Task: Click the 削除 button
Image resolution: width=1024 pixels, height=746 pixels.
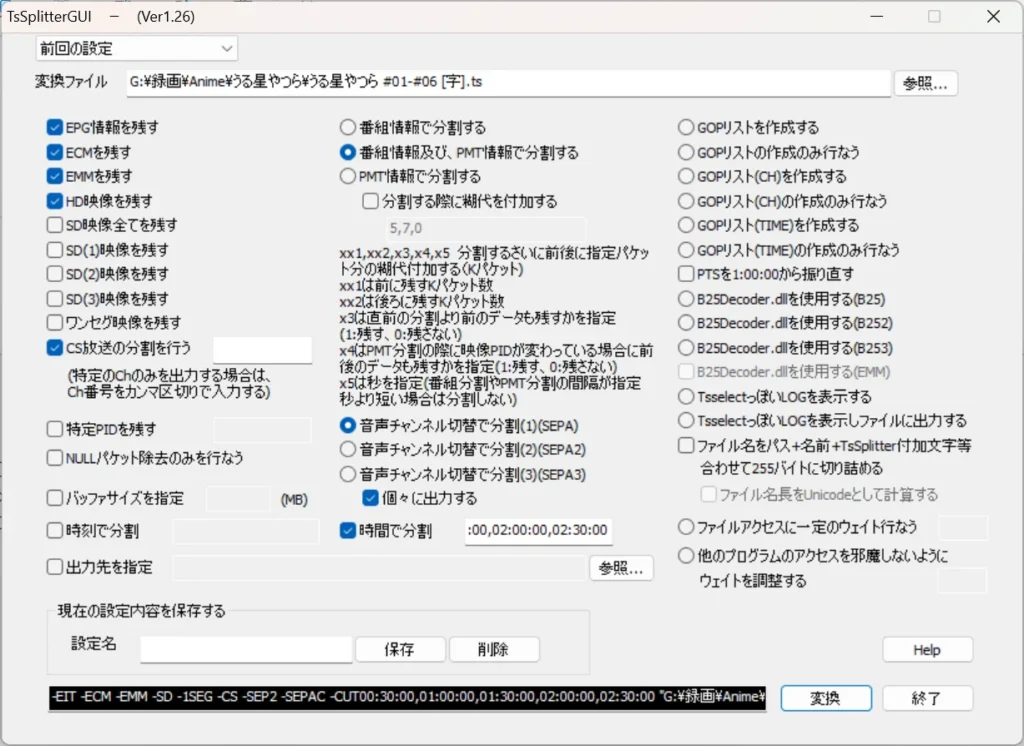Action: 494,649
